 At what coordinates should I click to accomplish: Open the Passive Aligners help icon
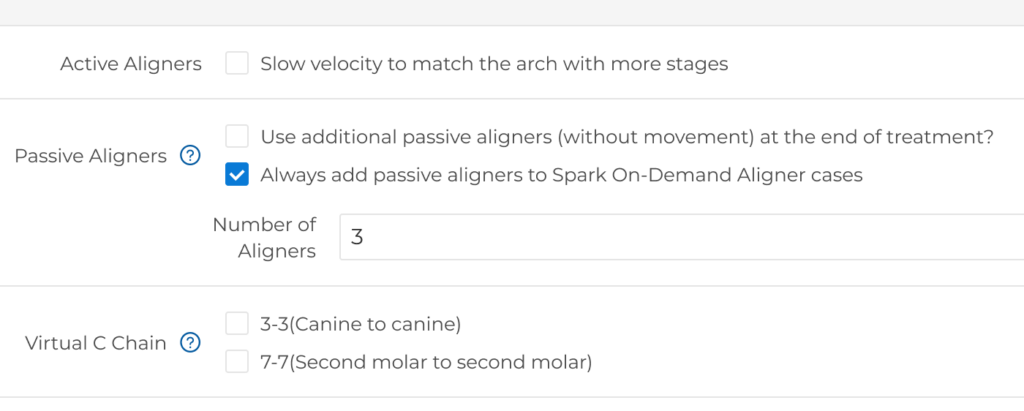(190, 156)
